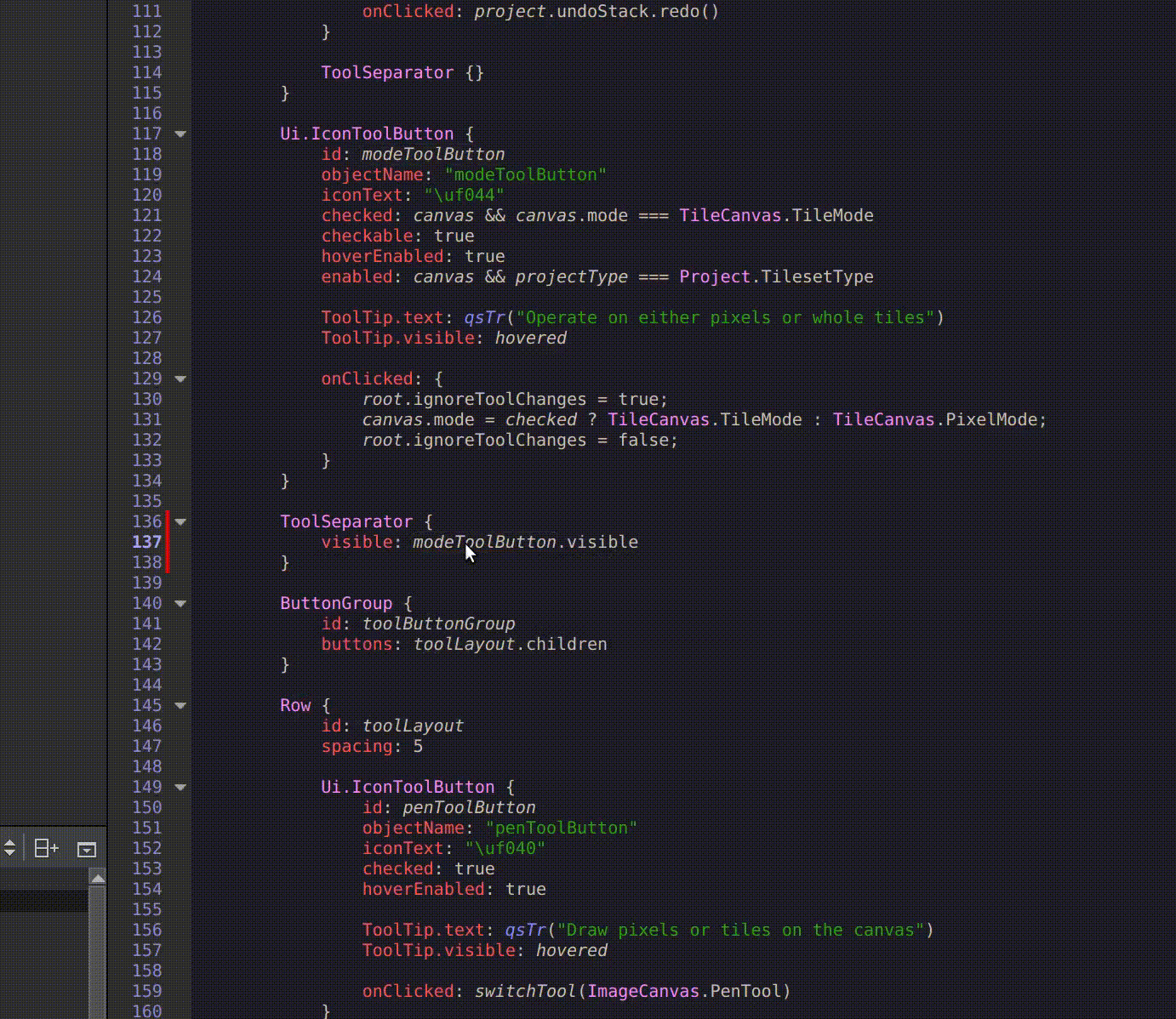Collapse the code block at line 117

[180, 134]
